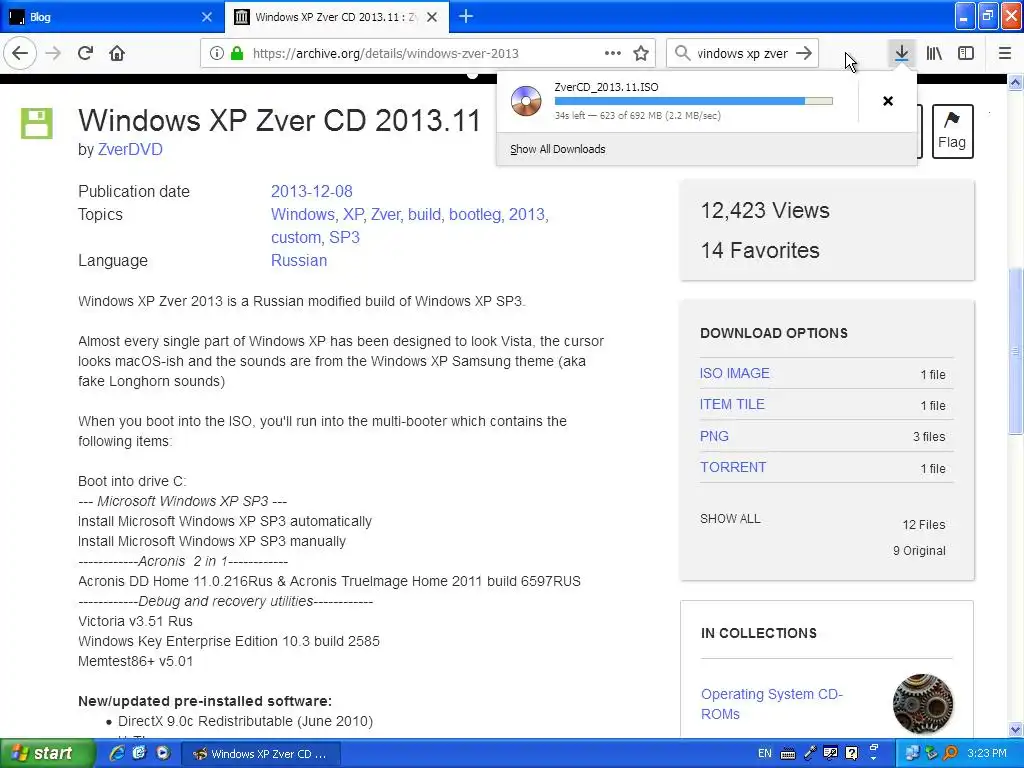Submit the search with the arrow button
The width and height of the screenshot is (1024, 768).
[x=805, y=54]
